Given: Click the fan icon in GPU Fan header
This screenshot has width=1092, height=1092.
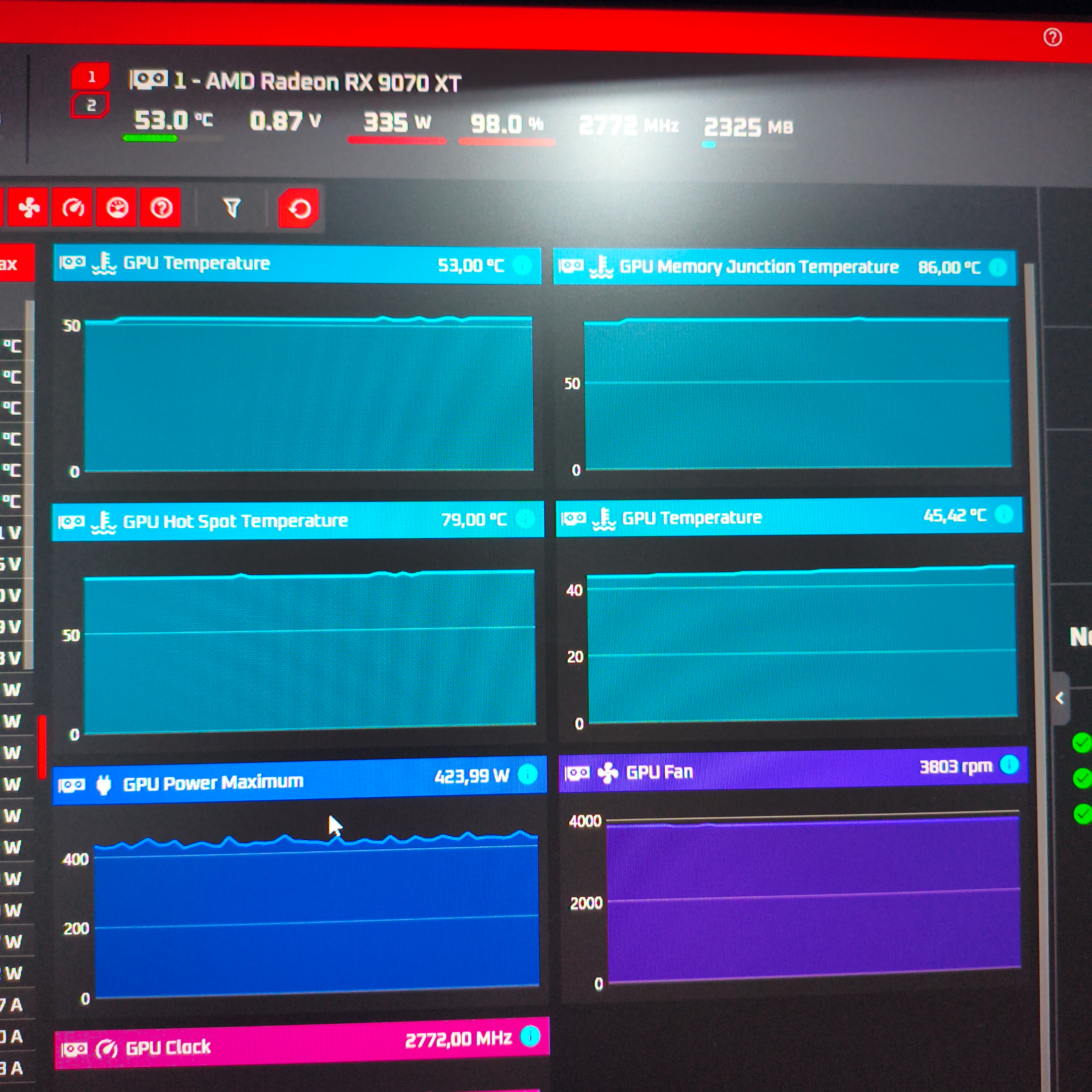Looking at the screenshot, I should point(608,772).
